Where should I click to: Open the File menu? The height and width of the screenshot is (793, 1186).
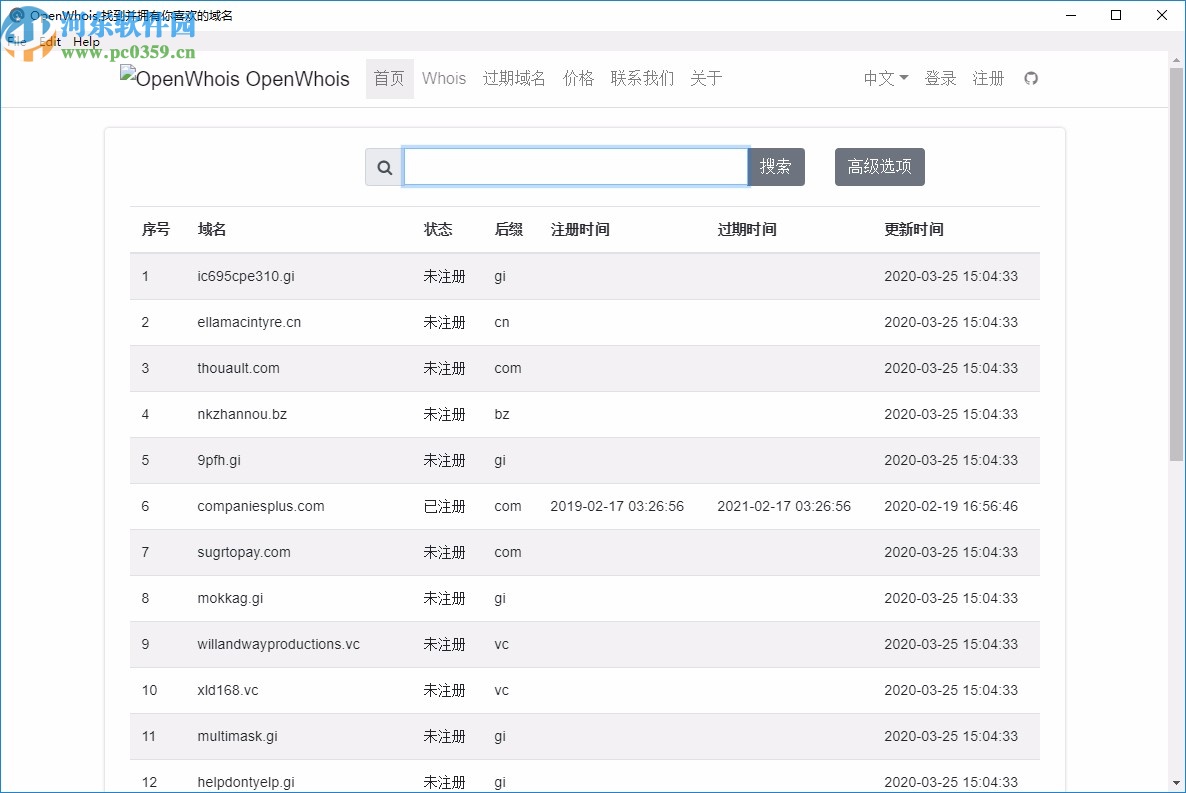click(17, 41)
